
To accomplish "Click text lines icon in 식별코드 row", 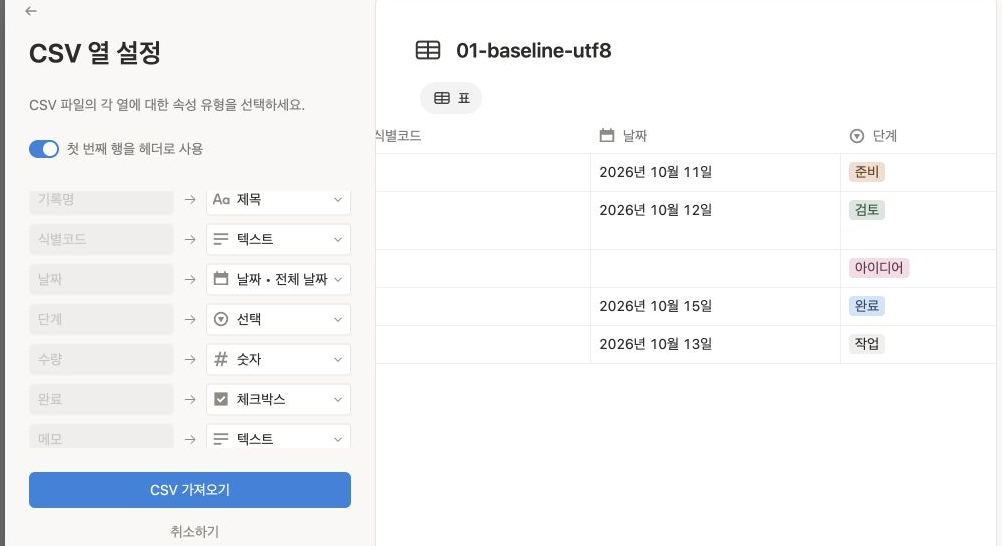I will 220,239.
